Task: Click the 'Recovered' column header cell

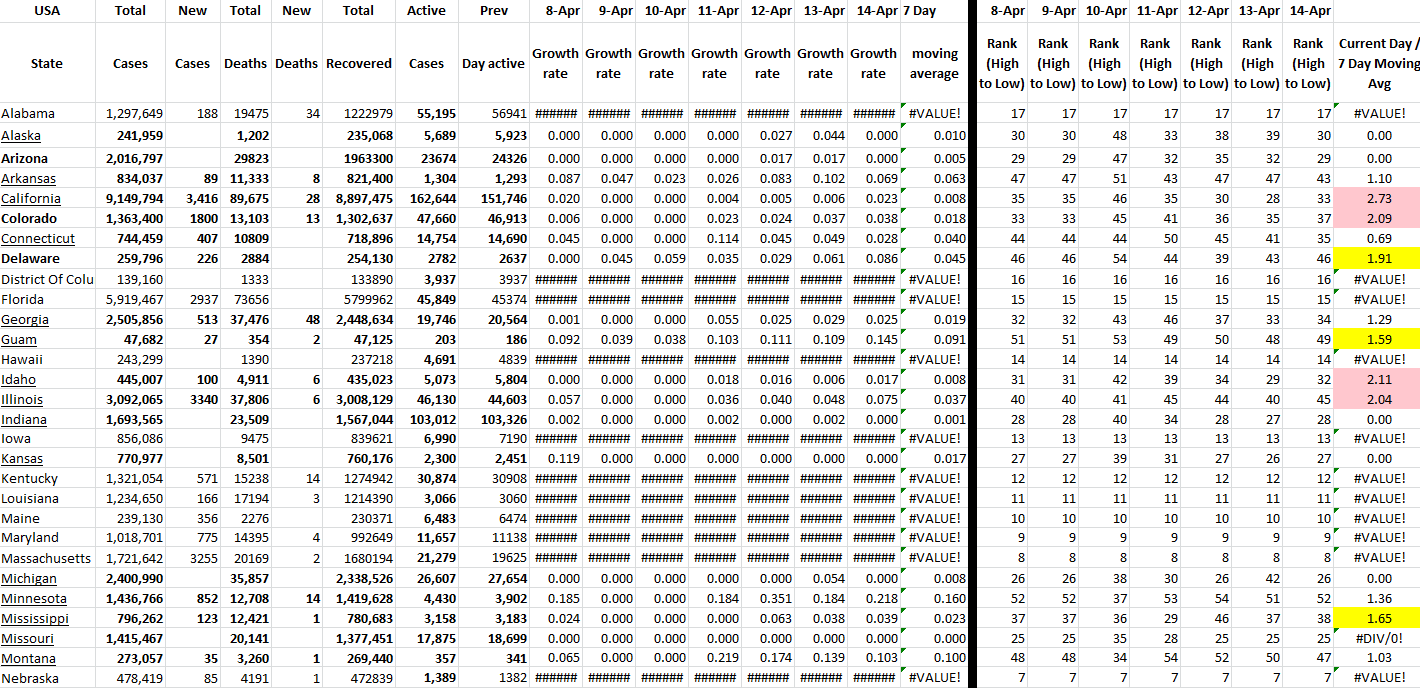Action: coord(358,63)
